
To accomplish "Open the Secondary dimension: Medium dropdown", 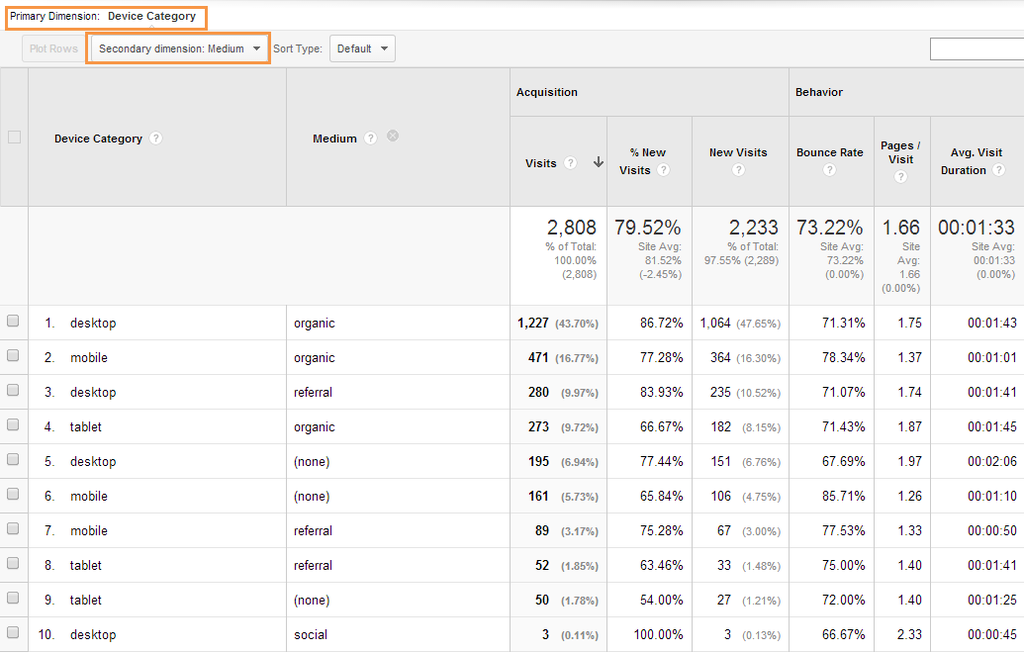I will click(x=179, y=48).
